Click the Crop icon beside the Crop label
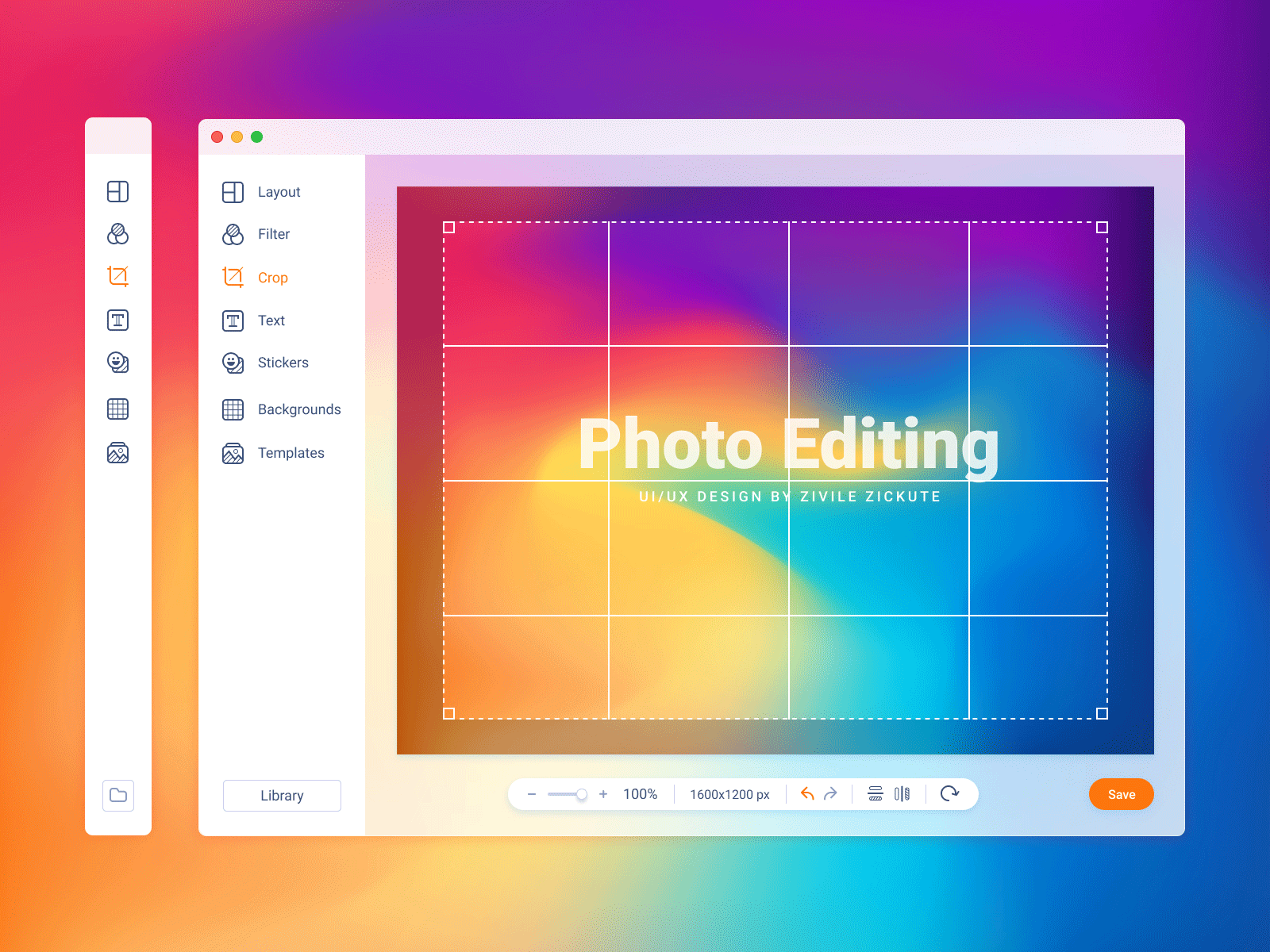The height and width of the screenshot is (952, 1270). 233,277
